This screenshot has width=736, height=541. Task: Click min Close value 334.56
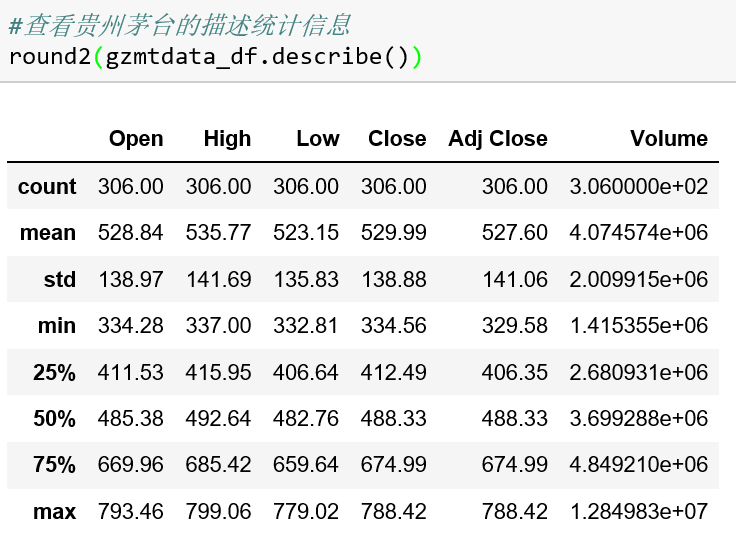click(394, 325)
